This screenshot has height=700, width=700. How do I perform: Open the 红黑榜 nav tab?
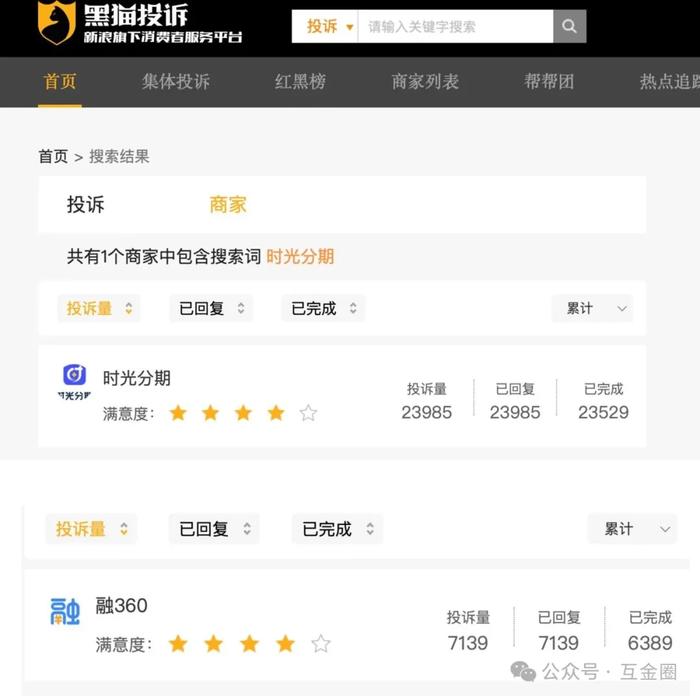click(300, 82)
